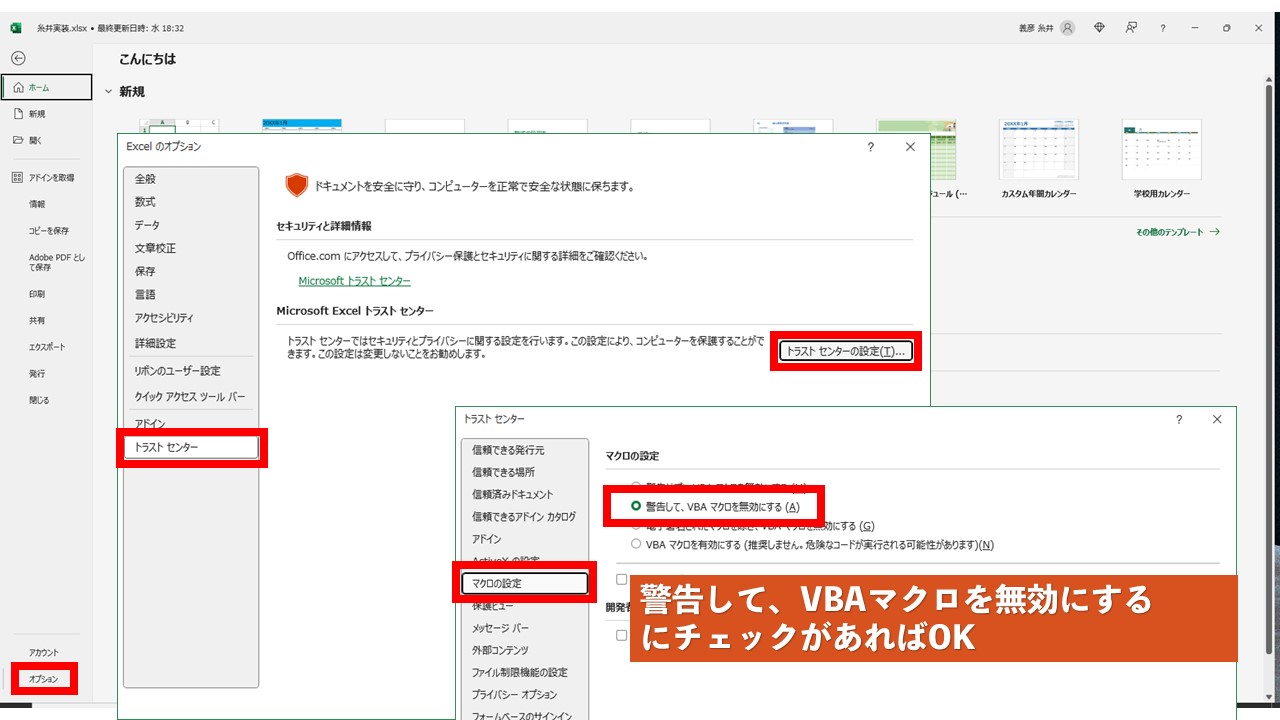
Task: Click the Microsoft トラスト センター link
Action: point(354,281)
